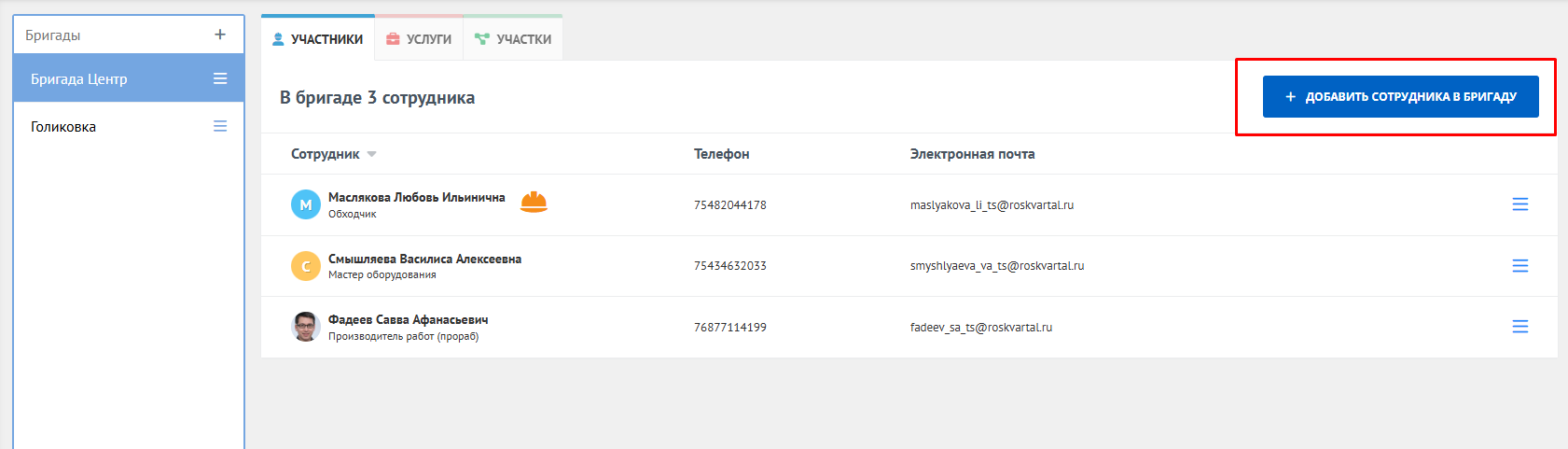Viewport: 1568px width, 449px height.
Task: Click the blue М avatar circle
Action: (306, 204)
